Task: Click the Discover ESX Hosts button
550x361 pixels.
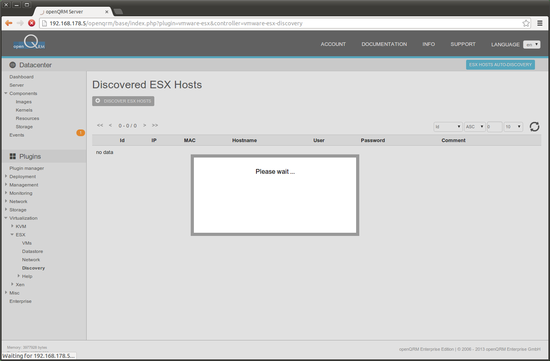Action: coord(123,101)
